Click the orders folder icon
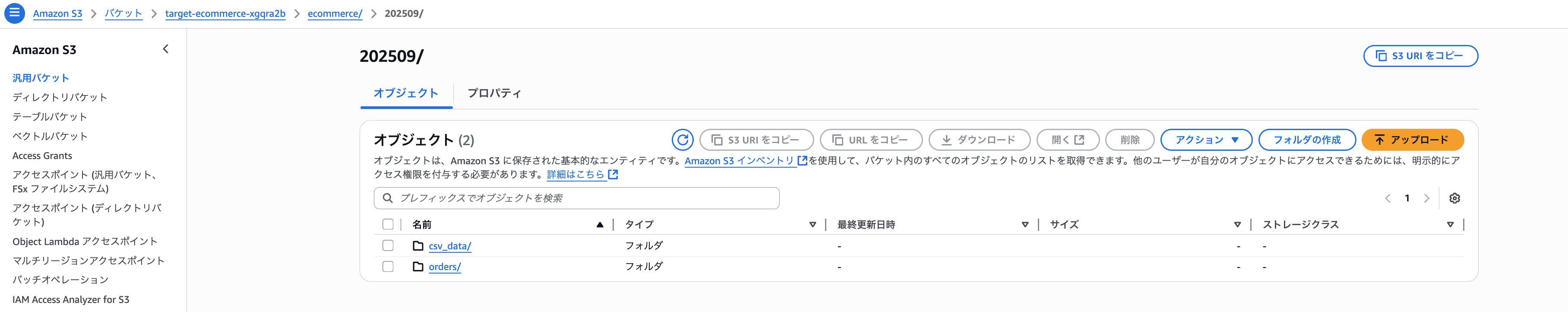The image size is (1568, 312). (x=418, y=266)
